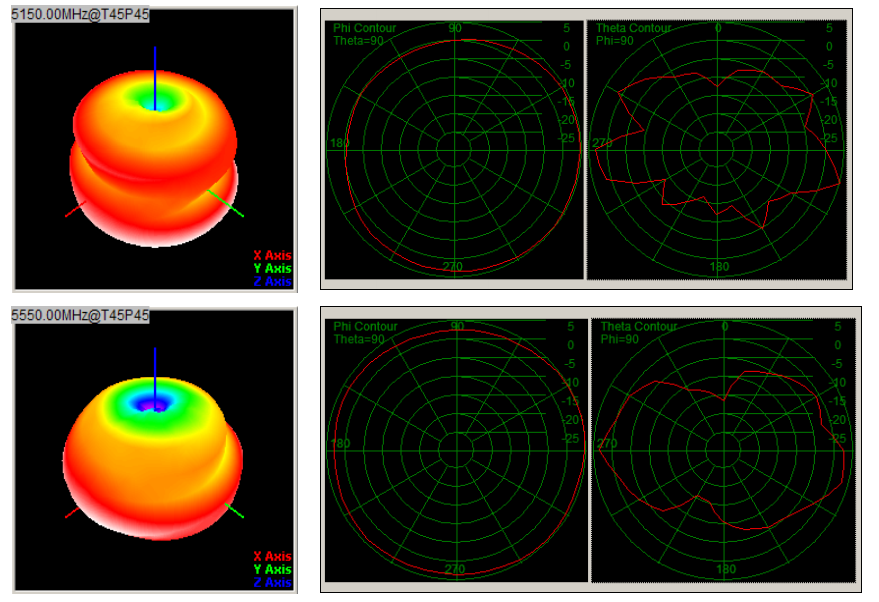Click 270 degree label in 5150 MHz Phi contour
Viewport: 879px width, 602px height.
pyautogui.click(x=454, y=267)
